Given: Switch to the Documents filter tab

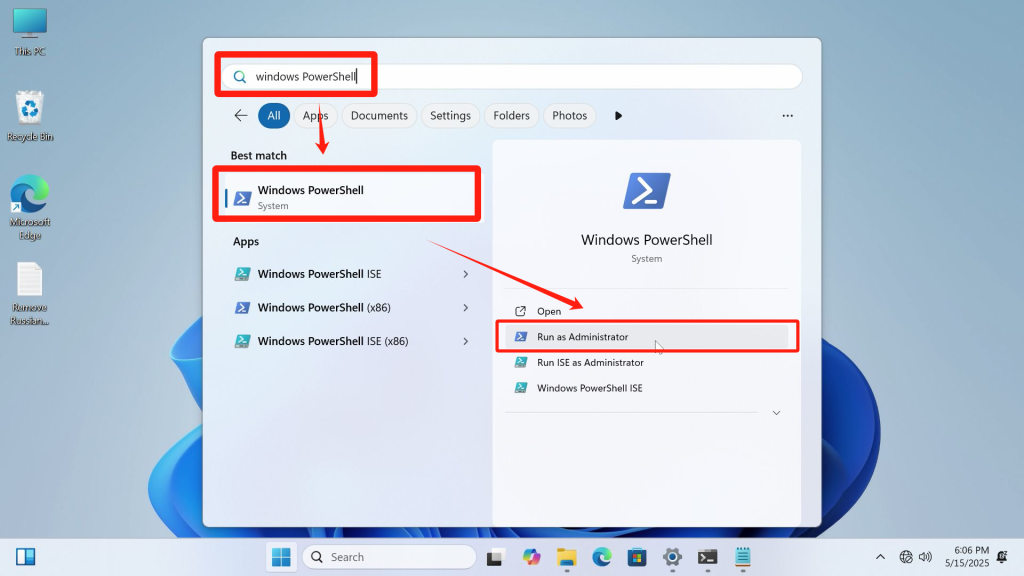Looking at the screenshot, I should point(379,116).
